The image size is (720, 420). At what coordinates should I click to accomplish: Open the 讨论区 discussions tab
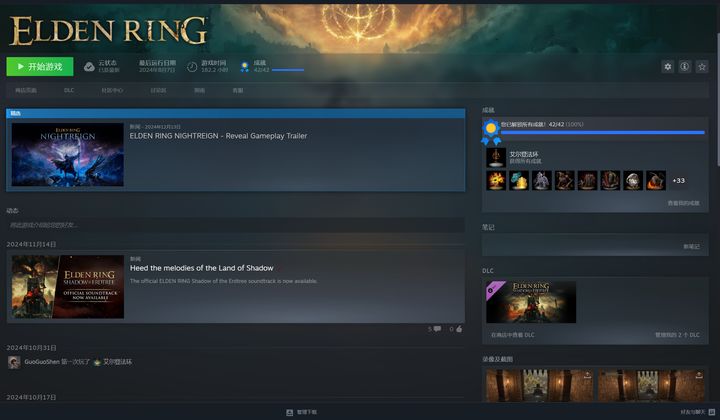click(x=158, y=90)
